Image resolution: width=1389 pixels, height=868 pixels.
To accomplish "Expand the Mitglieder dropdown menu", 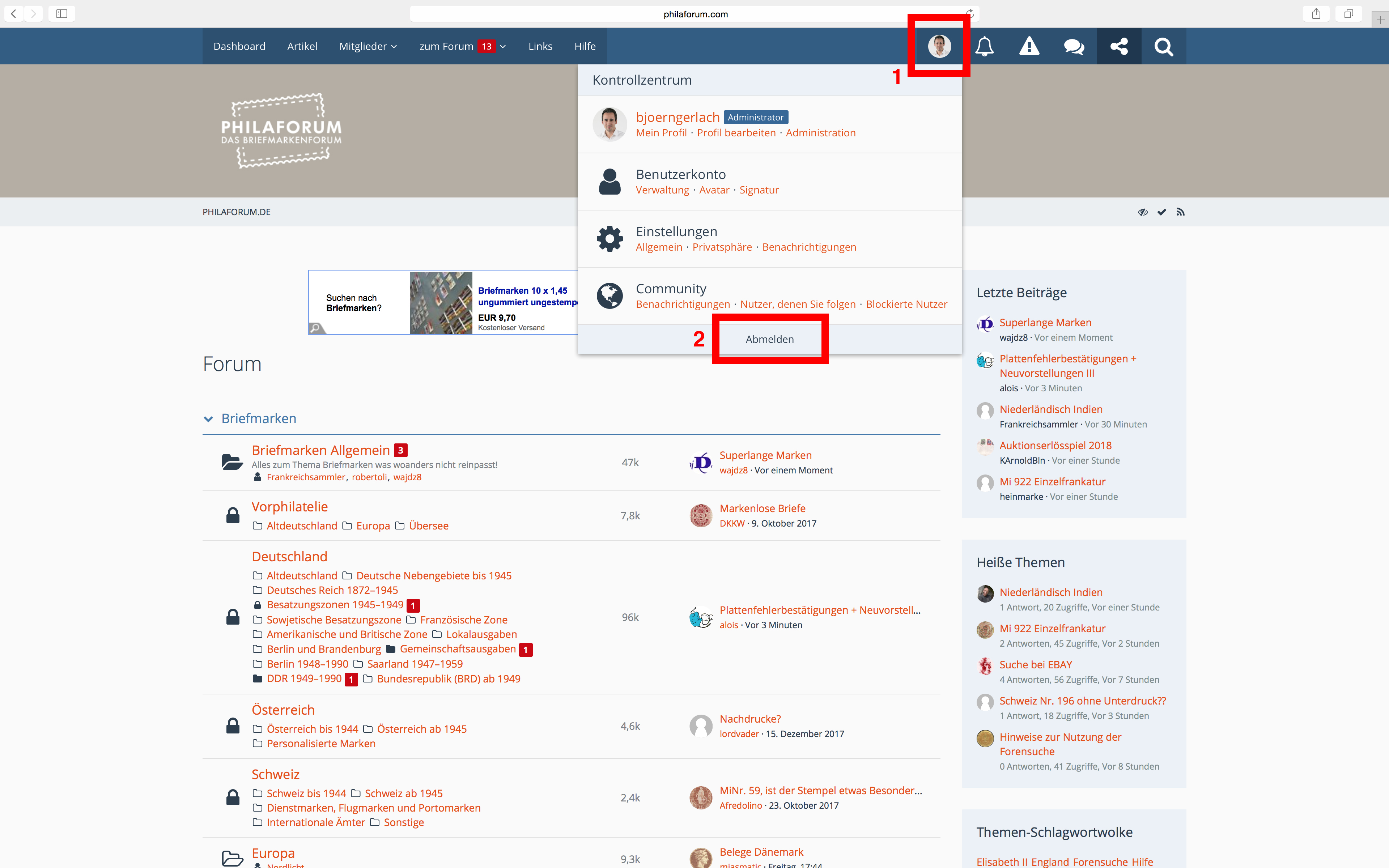I will point(368,46).
